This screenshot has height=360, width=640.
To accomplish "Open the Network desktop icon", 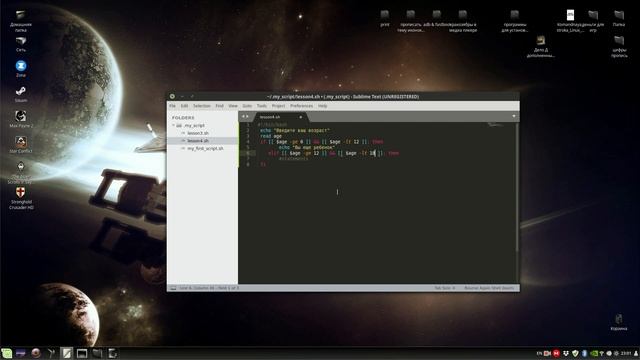I will [x=21, y=44].
